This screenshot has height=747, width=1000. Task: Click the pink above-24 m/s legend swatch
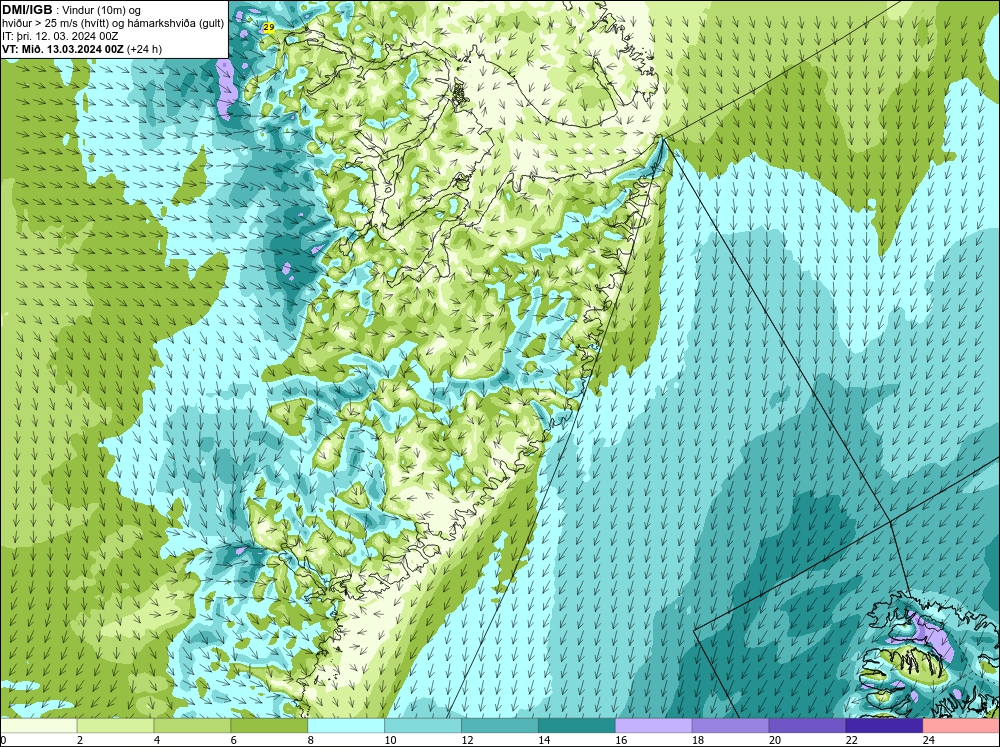tap(961, 726)
